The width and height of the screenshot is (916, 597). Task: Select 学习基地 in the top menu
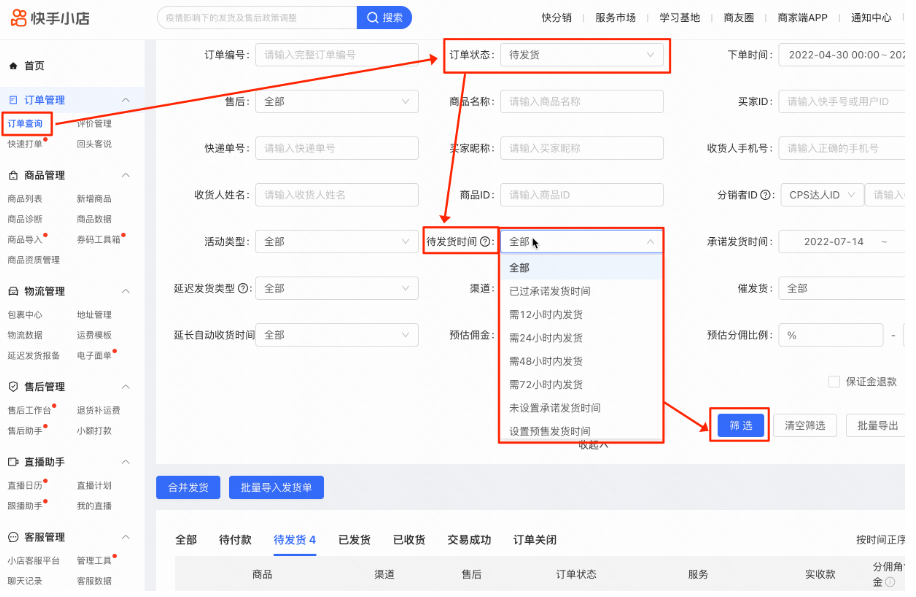[x=675, y=17]
